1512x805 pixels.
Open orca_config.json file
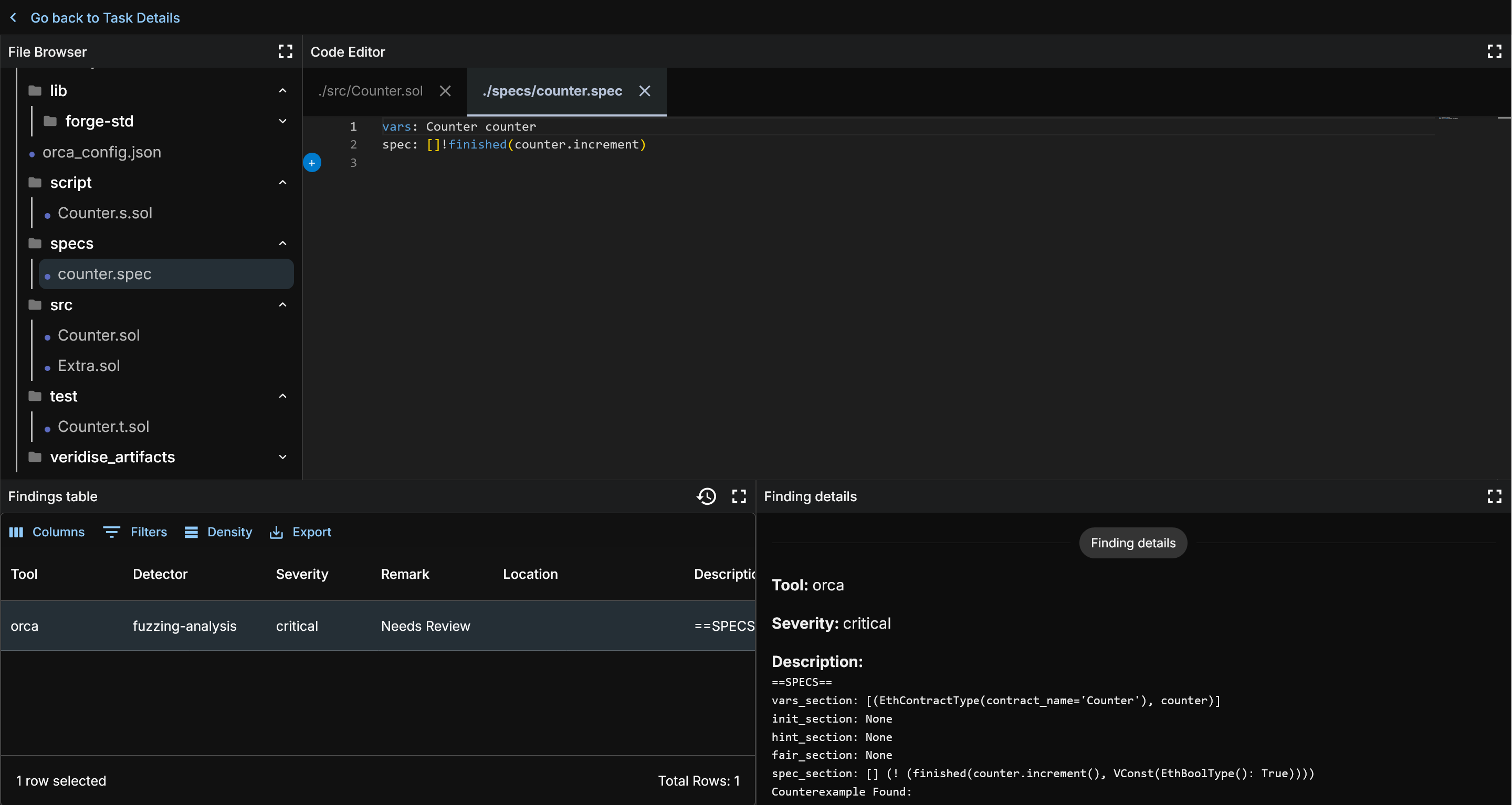pyautogui.click(x=101, y=152)
